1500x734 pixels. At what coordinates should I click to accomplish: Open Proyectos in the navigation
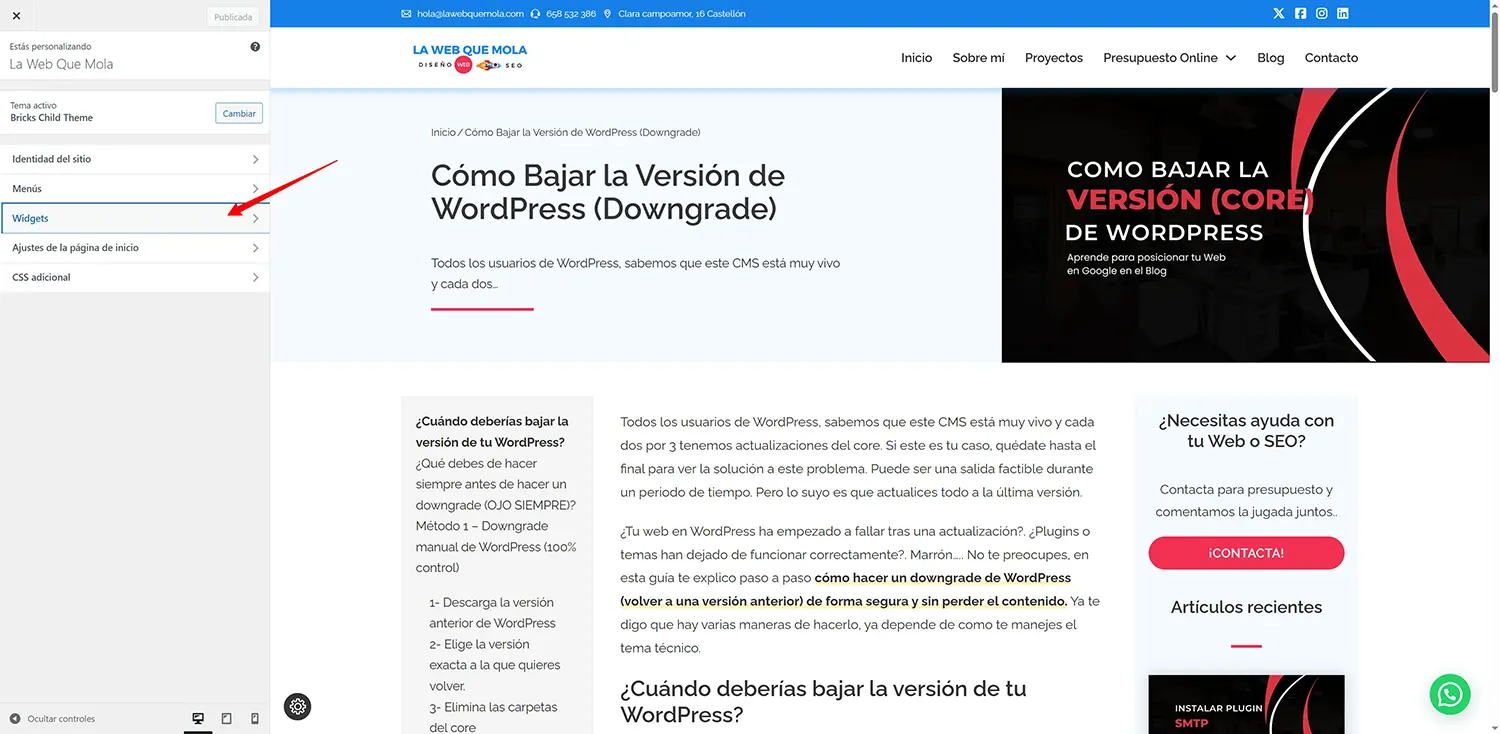pyautogui.click(x=1054, y=58)
